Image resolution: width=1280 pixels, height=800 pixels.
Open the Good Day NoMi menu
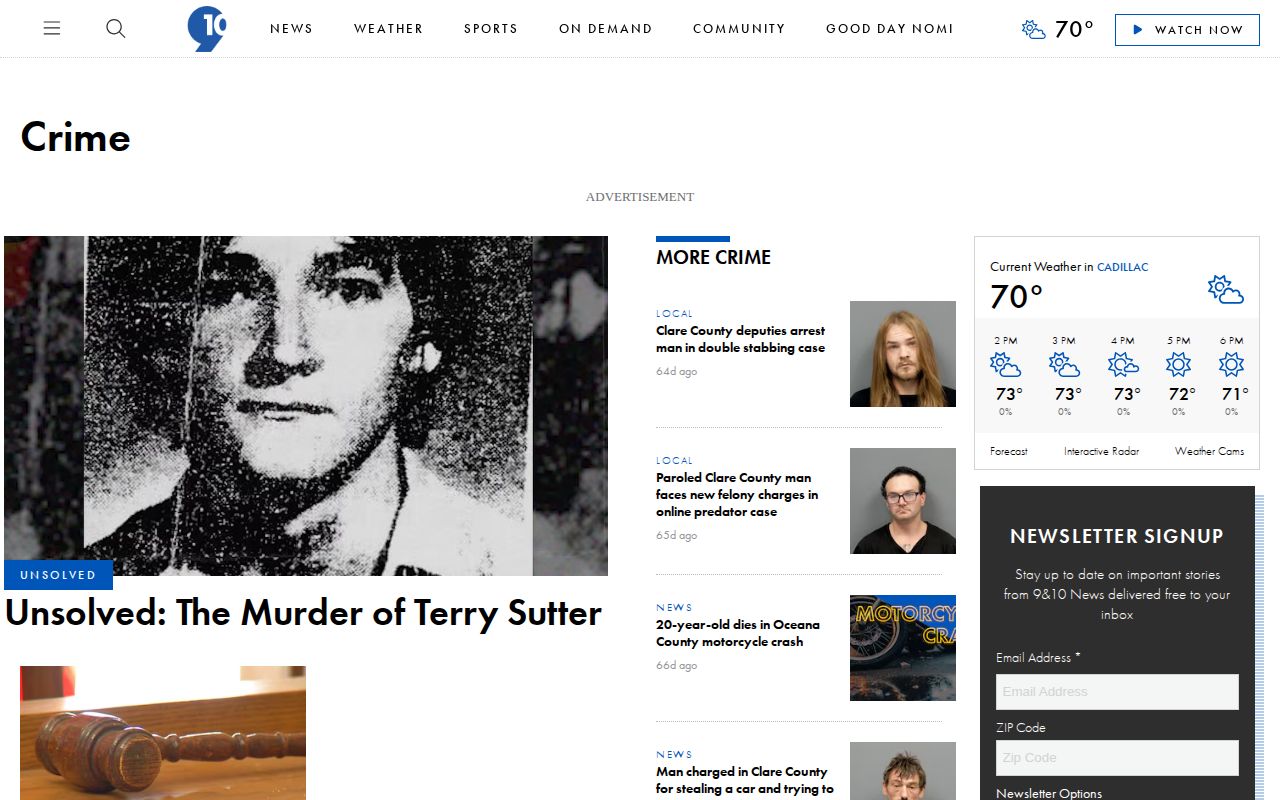pos(890,29)
